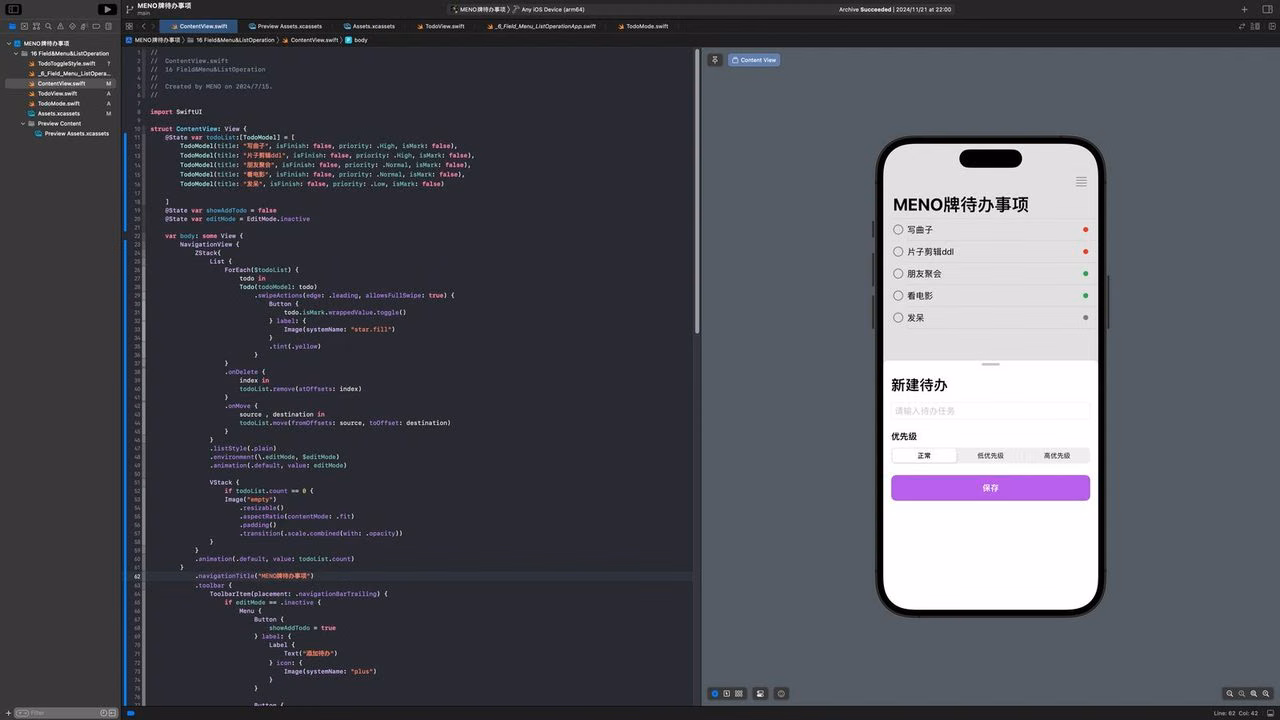The width and height of the screenshot is (1280, 720).
Task: Toggle the completion circle for 发呆
Action: [x=898, y=318]
